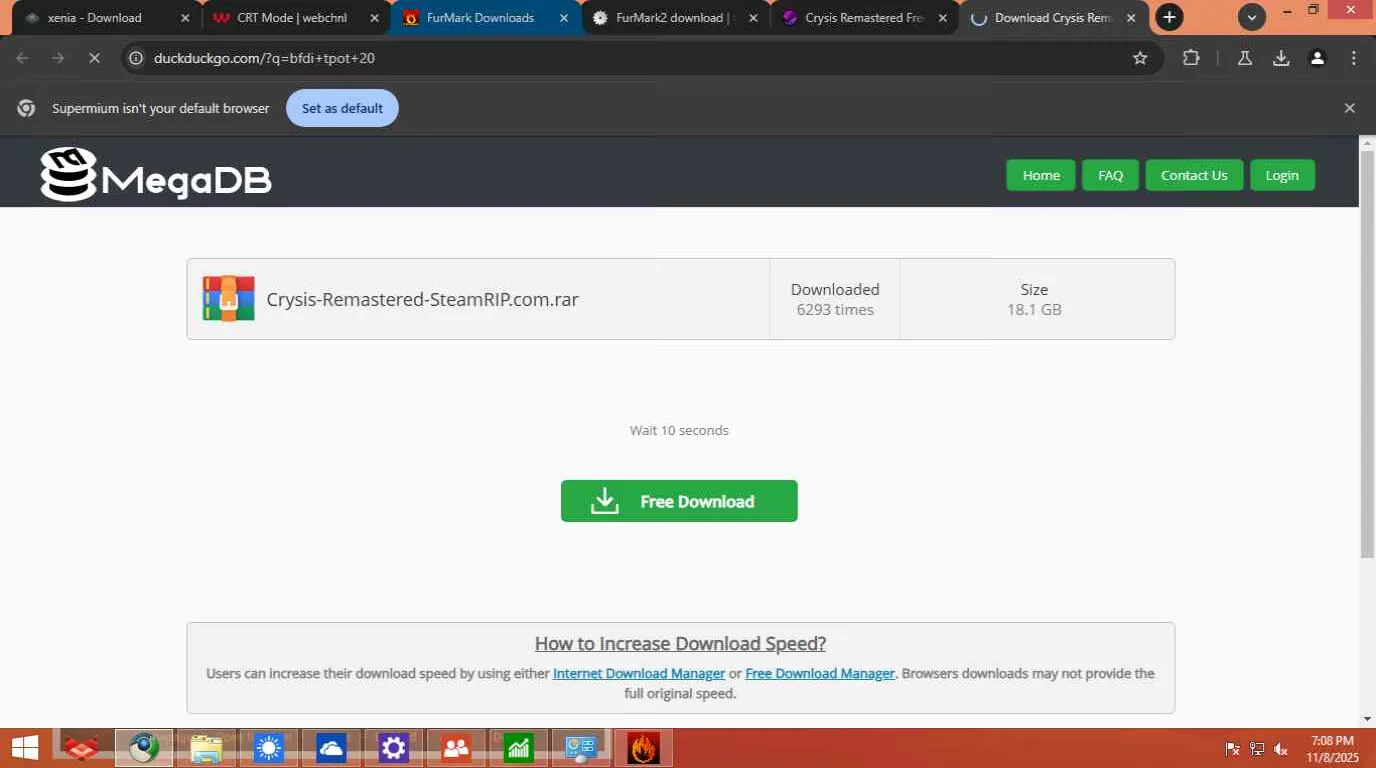Stop loading the page
Image resolution: width=1376 pixels, height=768 pixels.
coord(94,58)
